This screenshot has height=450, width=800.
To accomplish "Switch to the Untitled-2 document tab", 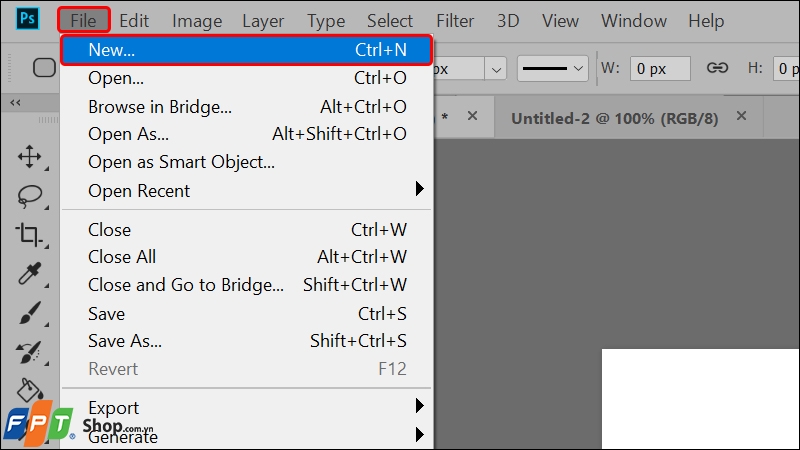I will pyautogui.click(x=614, y=117).
